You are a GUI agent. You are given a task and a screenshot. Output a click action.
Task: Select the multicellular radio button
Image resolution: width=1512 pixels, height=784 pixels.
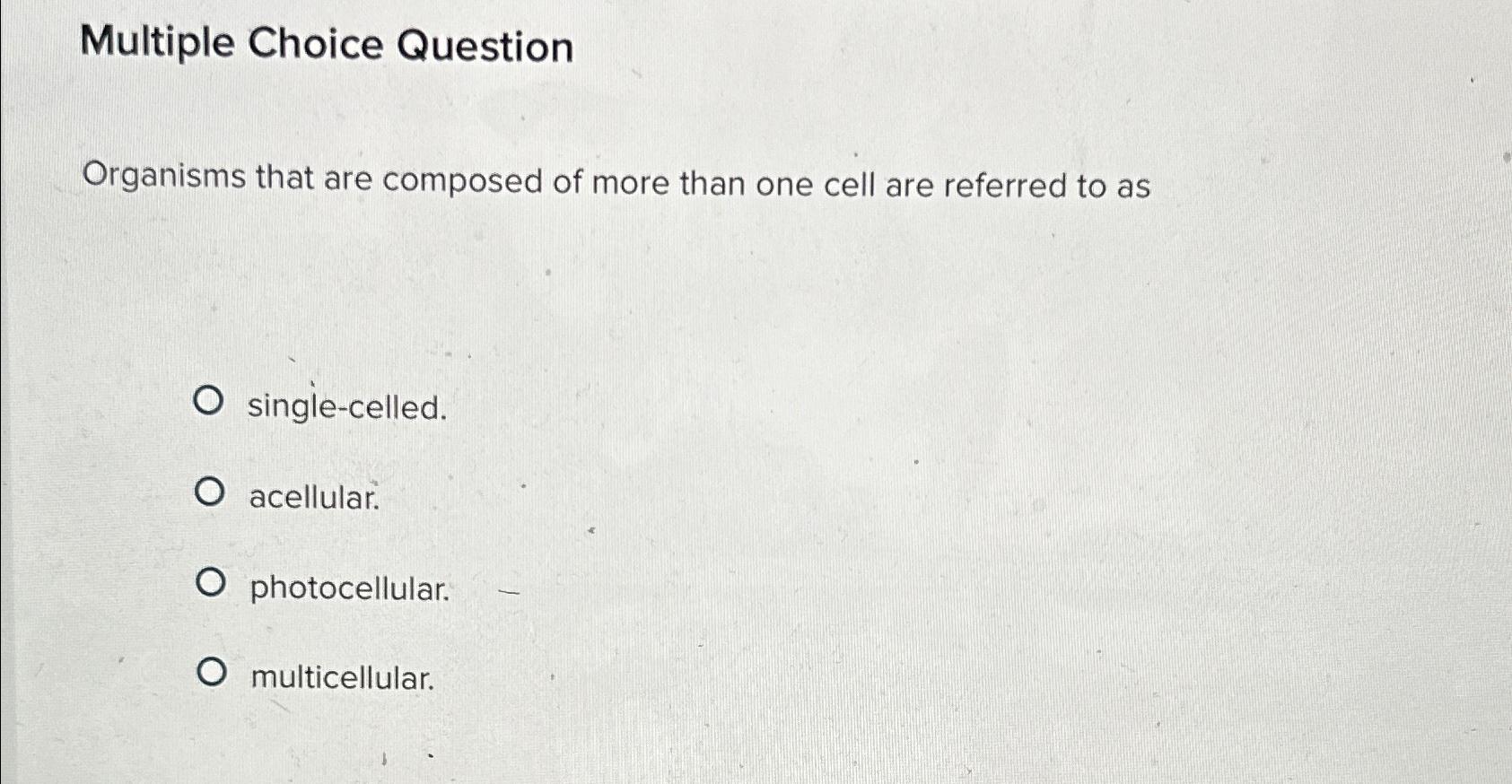[213, 673]
